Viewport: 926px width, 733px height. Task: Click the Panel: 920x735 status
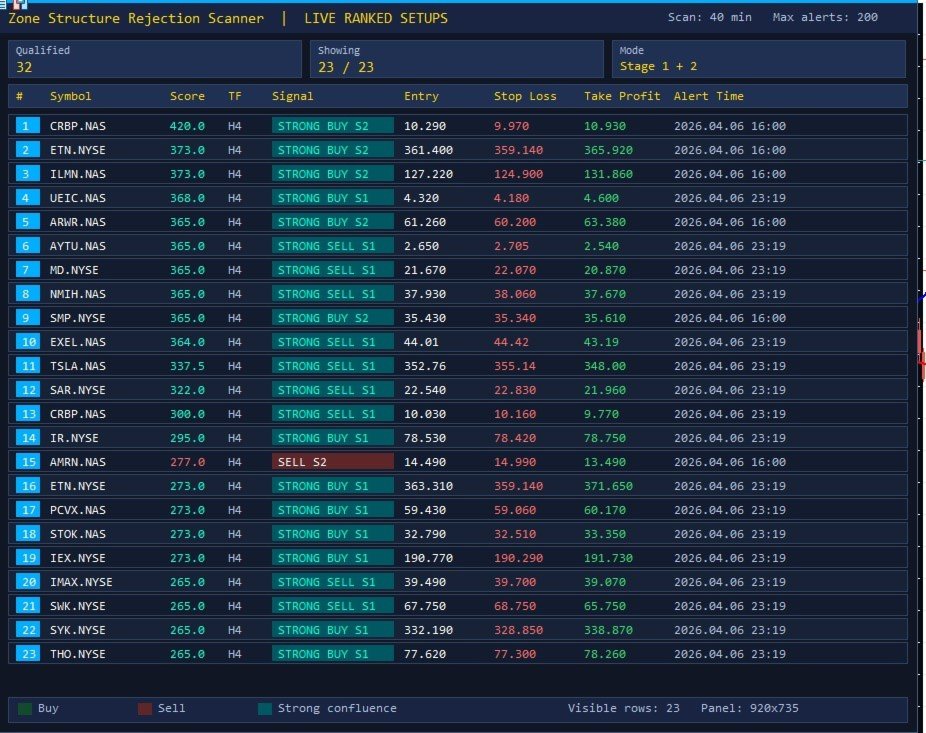tap(749, 708)
